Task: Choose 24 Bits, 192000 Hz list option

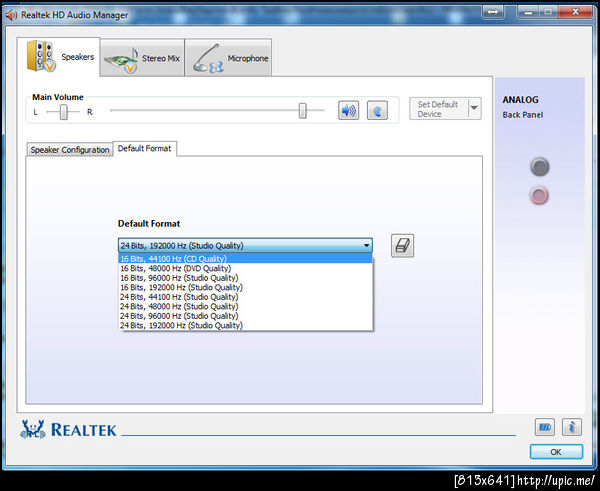Action: 245,326
